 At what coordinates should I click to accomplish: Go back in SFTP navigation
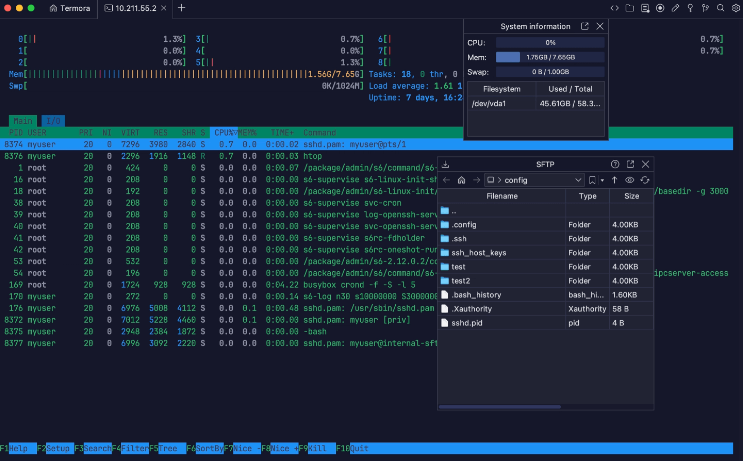click(446, 180)
